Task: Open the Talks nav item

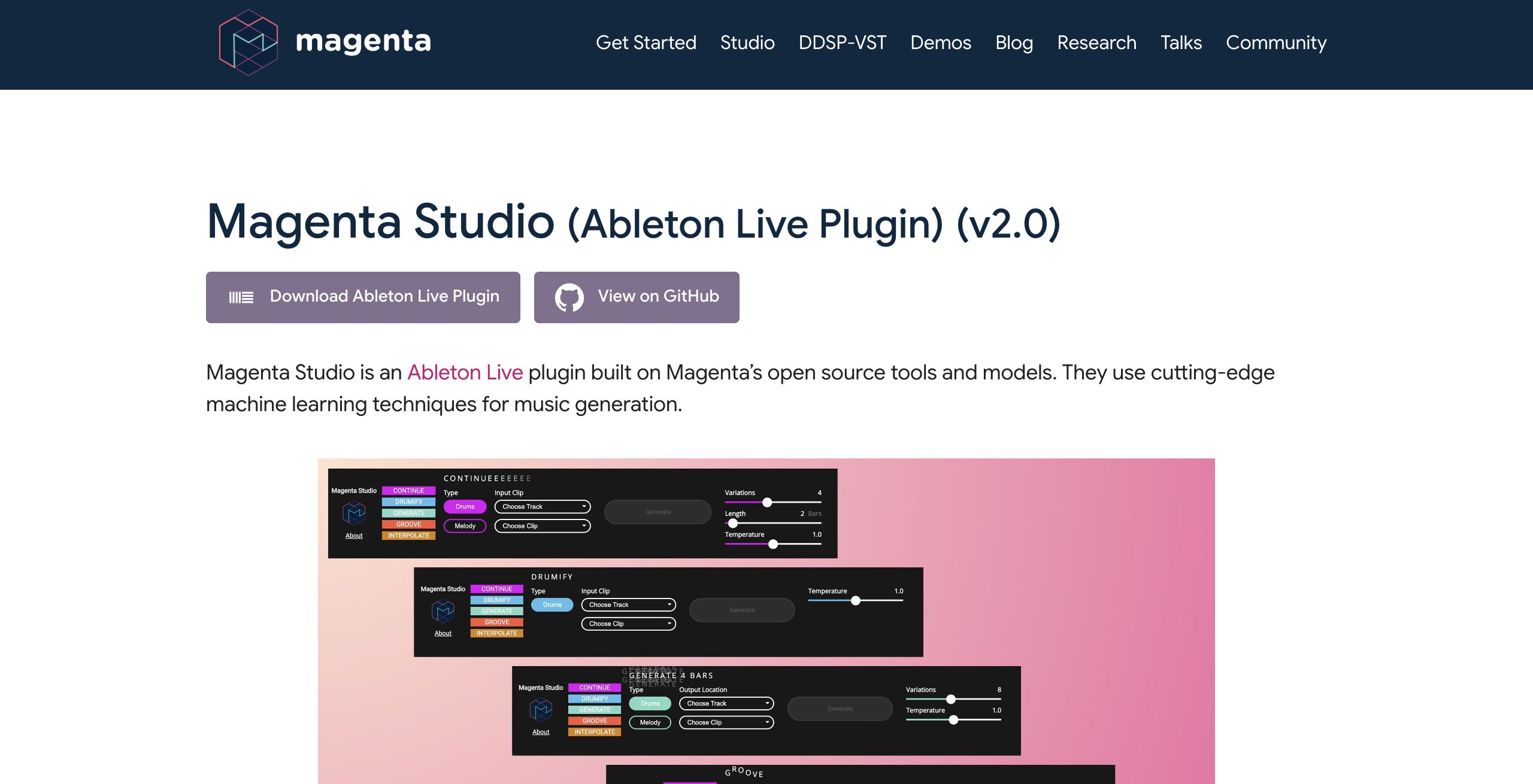Action: pos(1181,42)
